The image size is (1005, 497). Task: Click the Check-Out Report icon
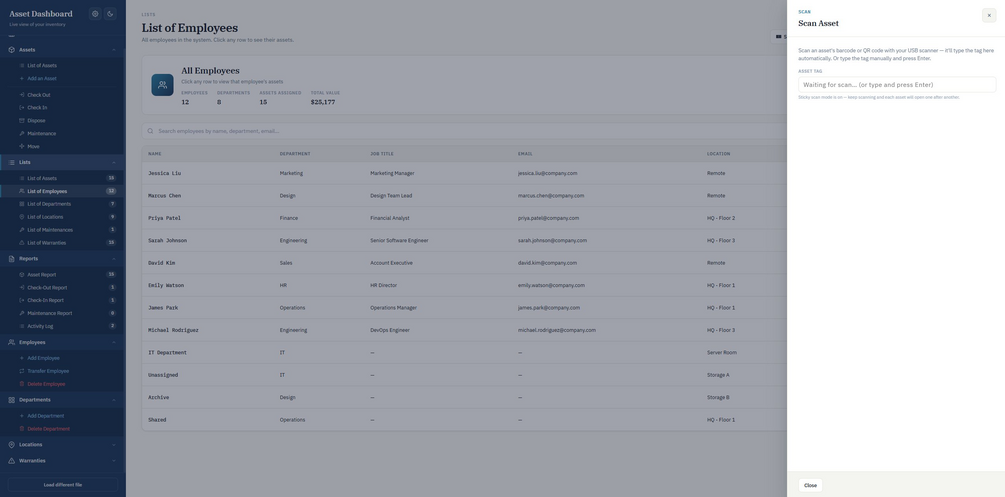point(22,287)
